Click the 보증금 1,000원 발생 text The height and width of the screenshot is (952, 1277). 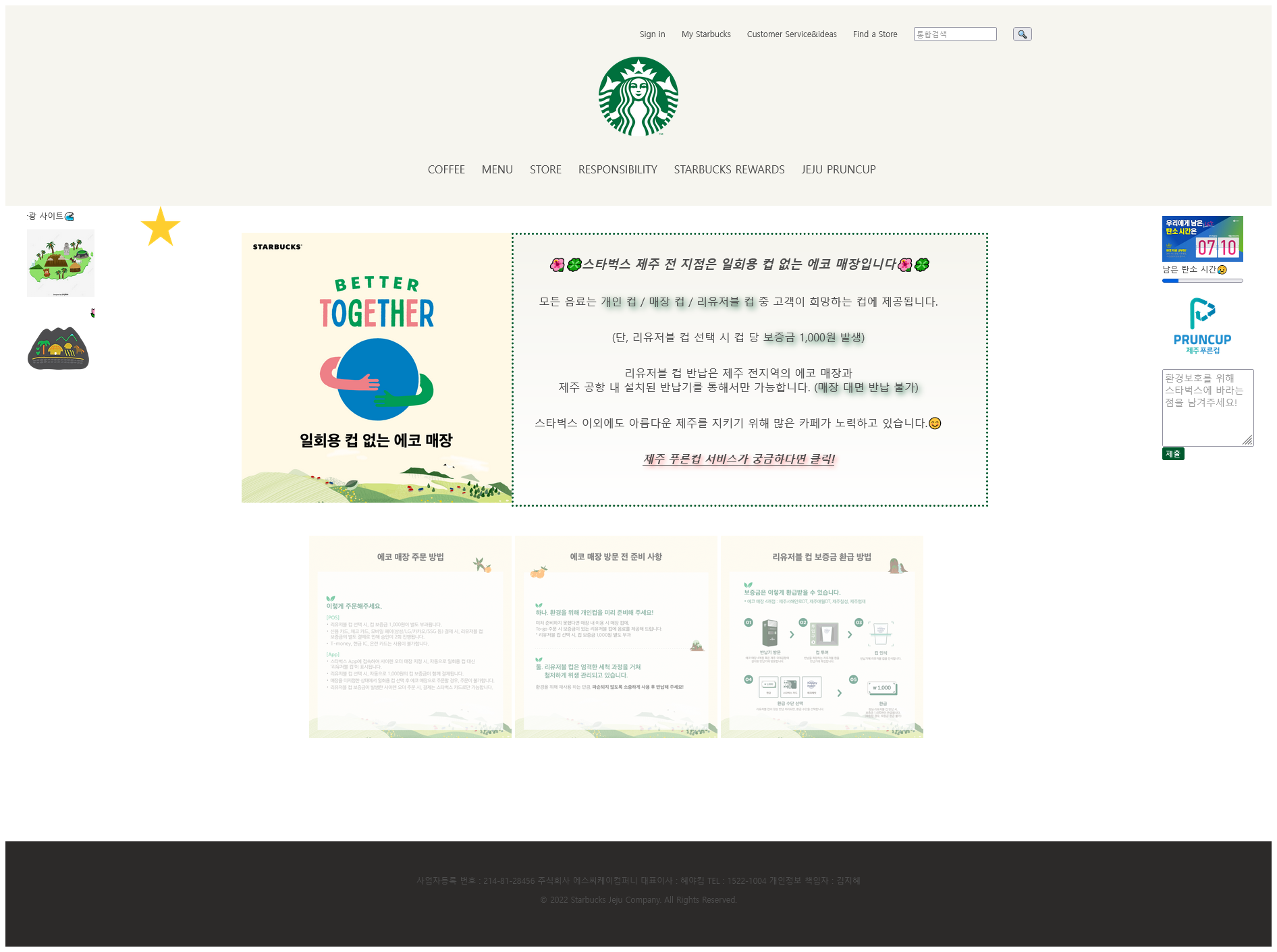click(812, 337)
